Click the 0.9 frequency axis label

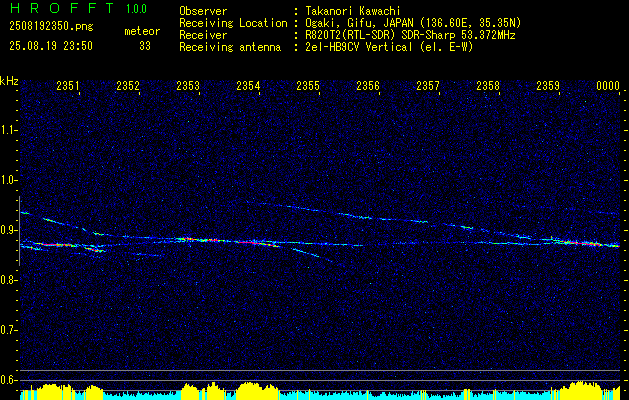9,230
